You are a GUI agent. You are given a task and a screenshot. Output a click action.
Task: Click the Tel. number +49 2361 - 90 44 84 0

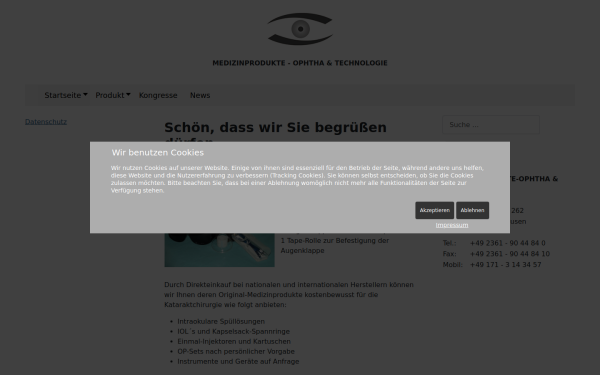coord(508,243)
